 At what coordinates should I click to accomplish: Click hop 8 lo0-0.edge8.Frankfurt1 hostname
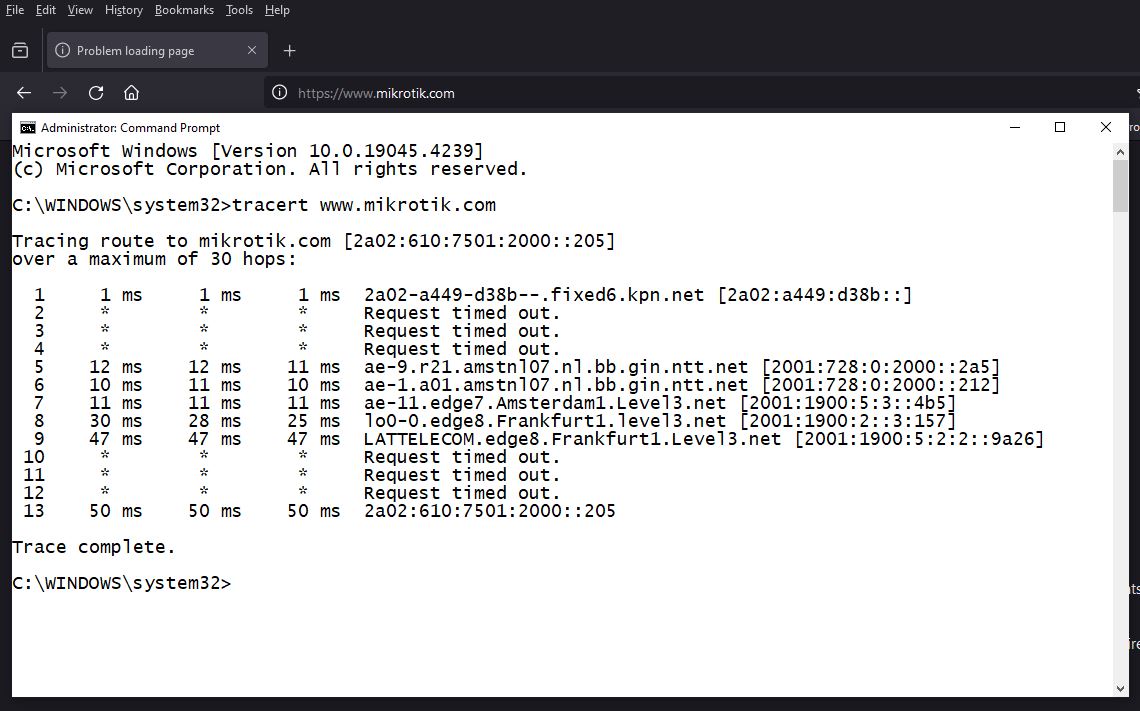tap(545, 421)
